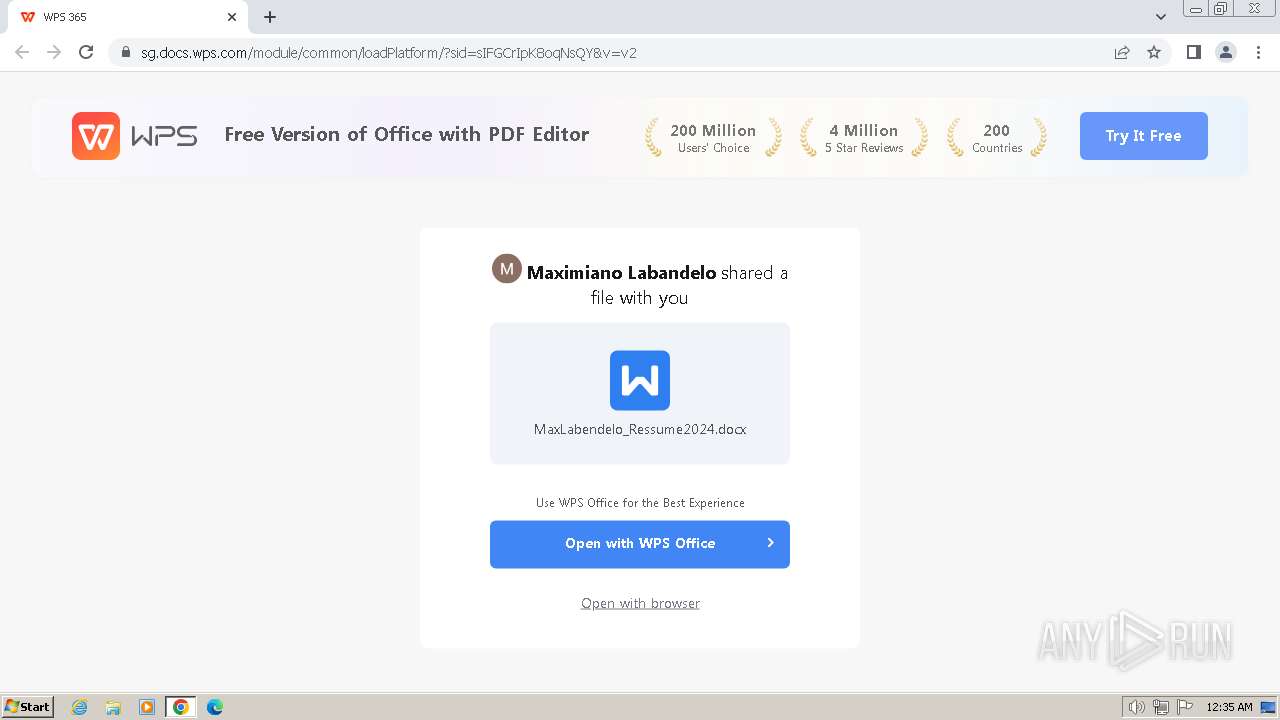
Task: Click the volume speaker tray icon
Action: click(x=1136, y=707)
